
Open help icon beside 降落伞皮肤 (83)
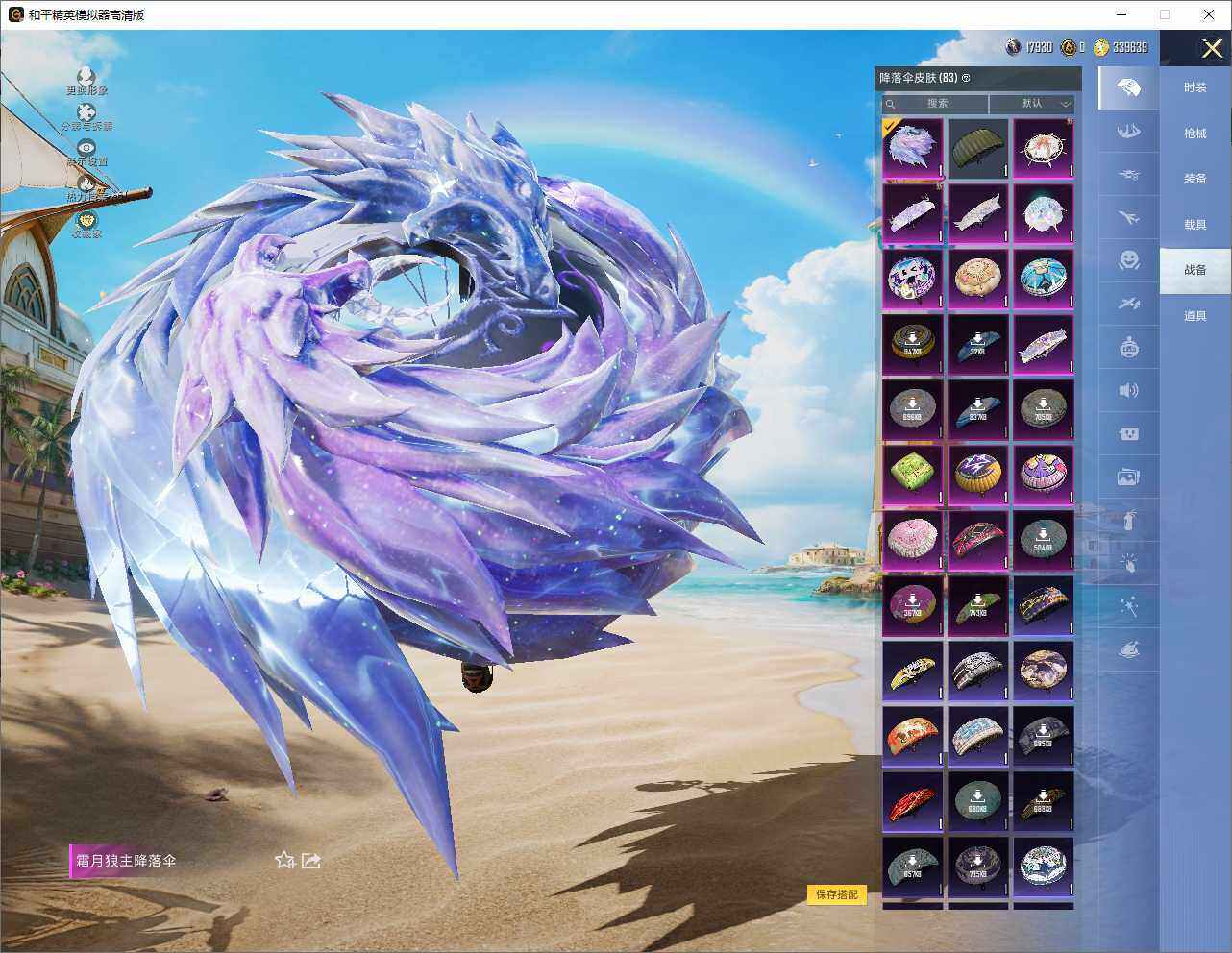click(966, 78)
